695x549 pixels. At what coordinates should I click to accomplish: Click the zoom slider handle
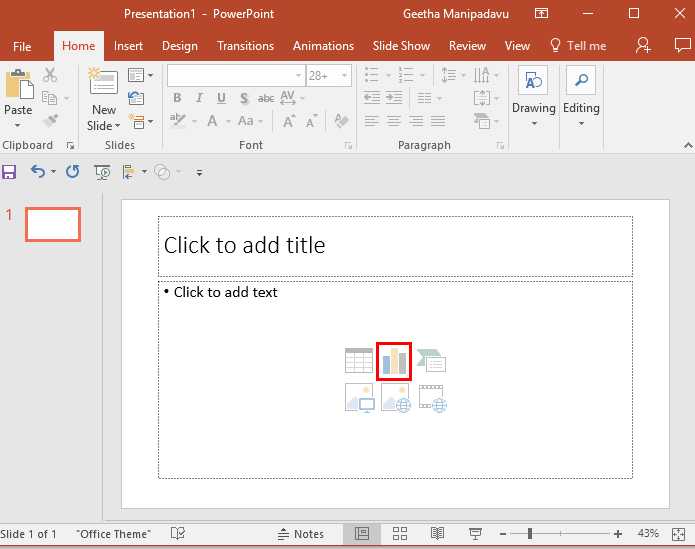[x=529, y=534]
